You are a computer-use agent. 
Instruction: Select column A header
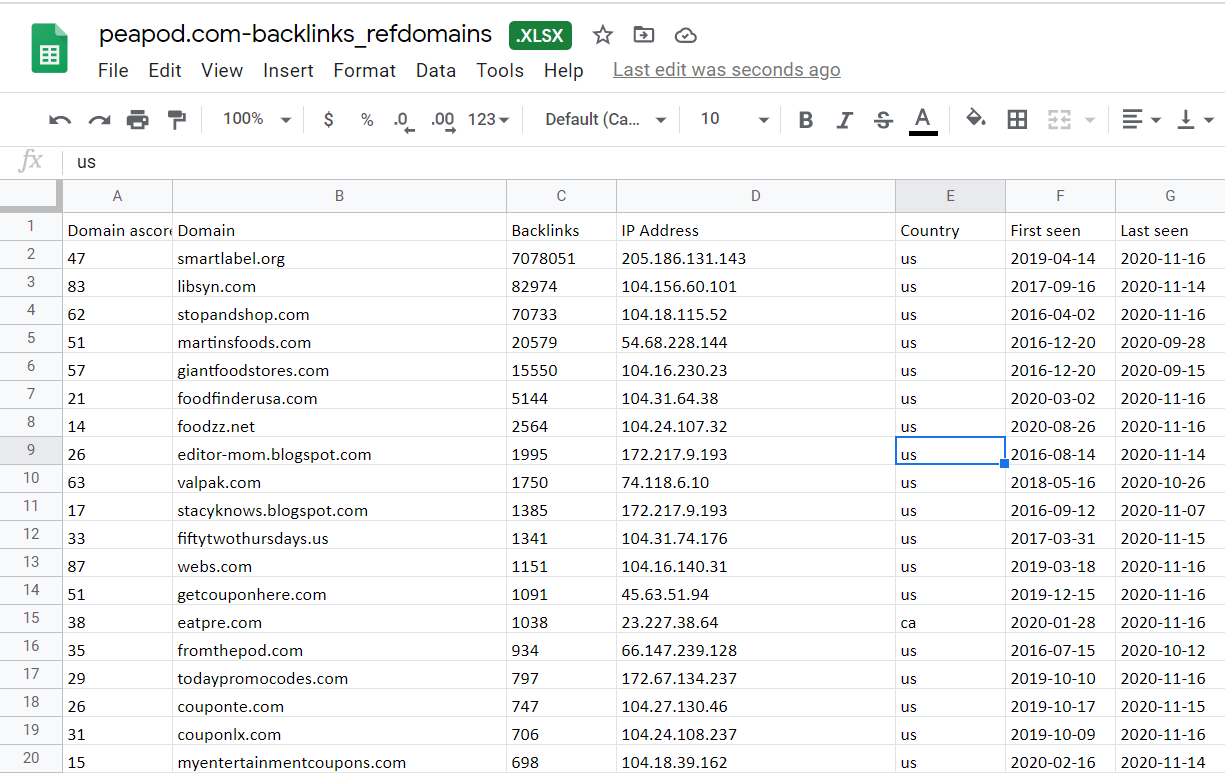coord(118,196)
